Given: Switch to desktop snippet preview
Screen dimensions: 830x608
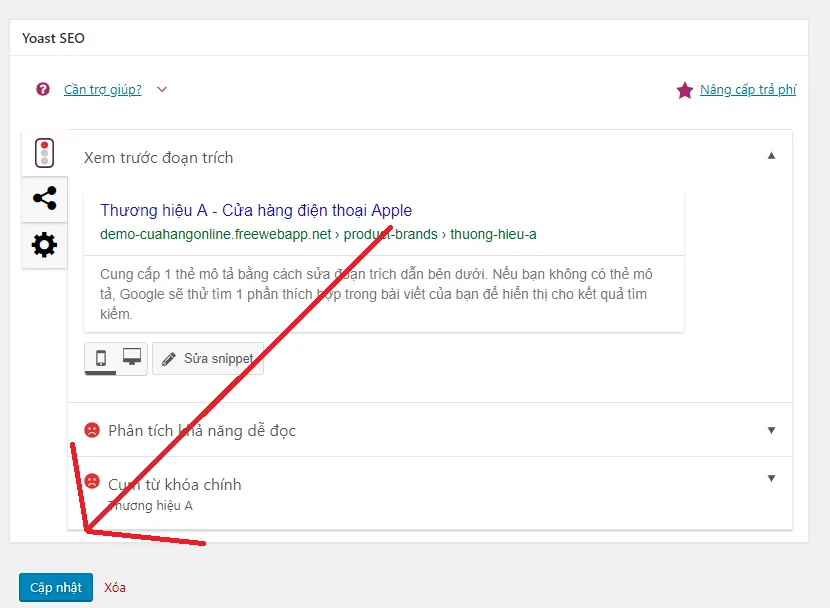Looking at the screenshot, I should [132, 357].
